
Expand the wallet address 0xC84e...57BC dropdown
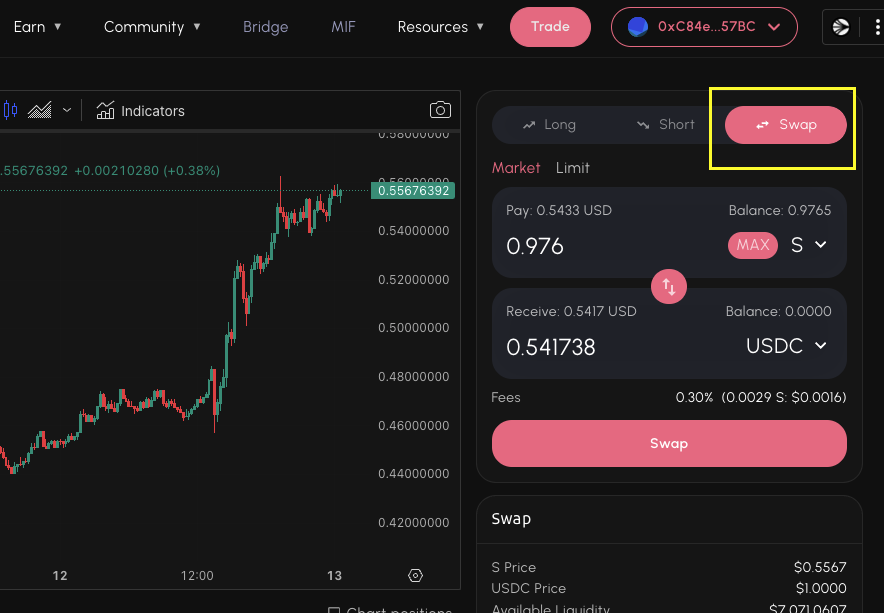[704, 27]
